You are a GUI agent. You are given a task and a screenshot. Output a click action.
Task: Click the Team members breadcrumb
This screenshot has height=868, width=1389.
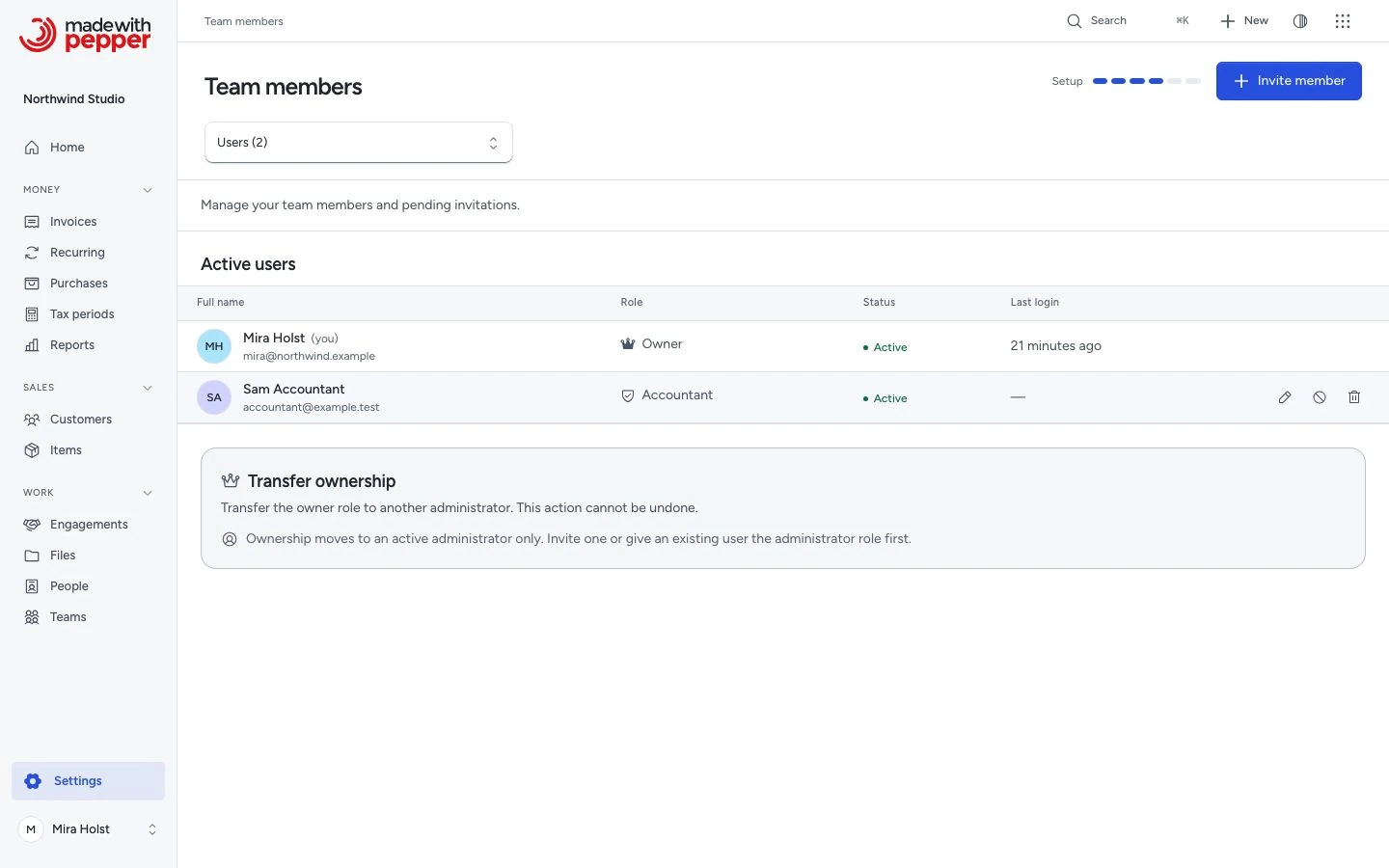point(244,21)
